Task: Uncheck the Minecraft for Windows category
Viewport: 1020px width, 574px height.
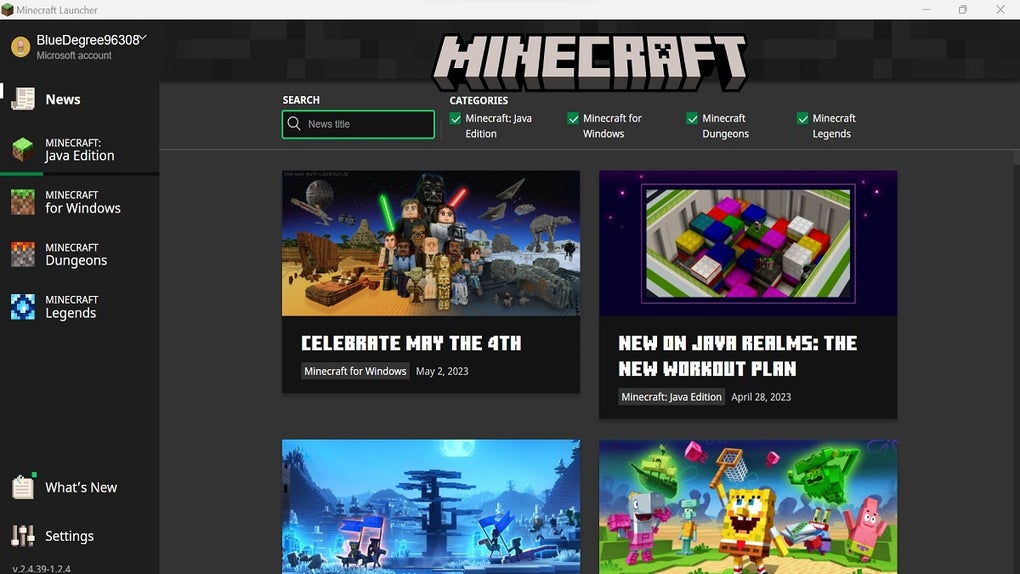Action: [x=573, y=118]
